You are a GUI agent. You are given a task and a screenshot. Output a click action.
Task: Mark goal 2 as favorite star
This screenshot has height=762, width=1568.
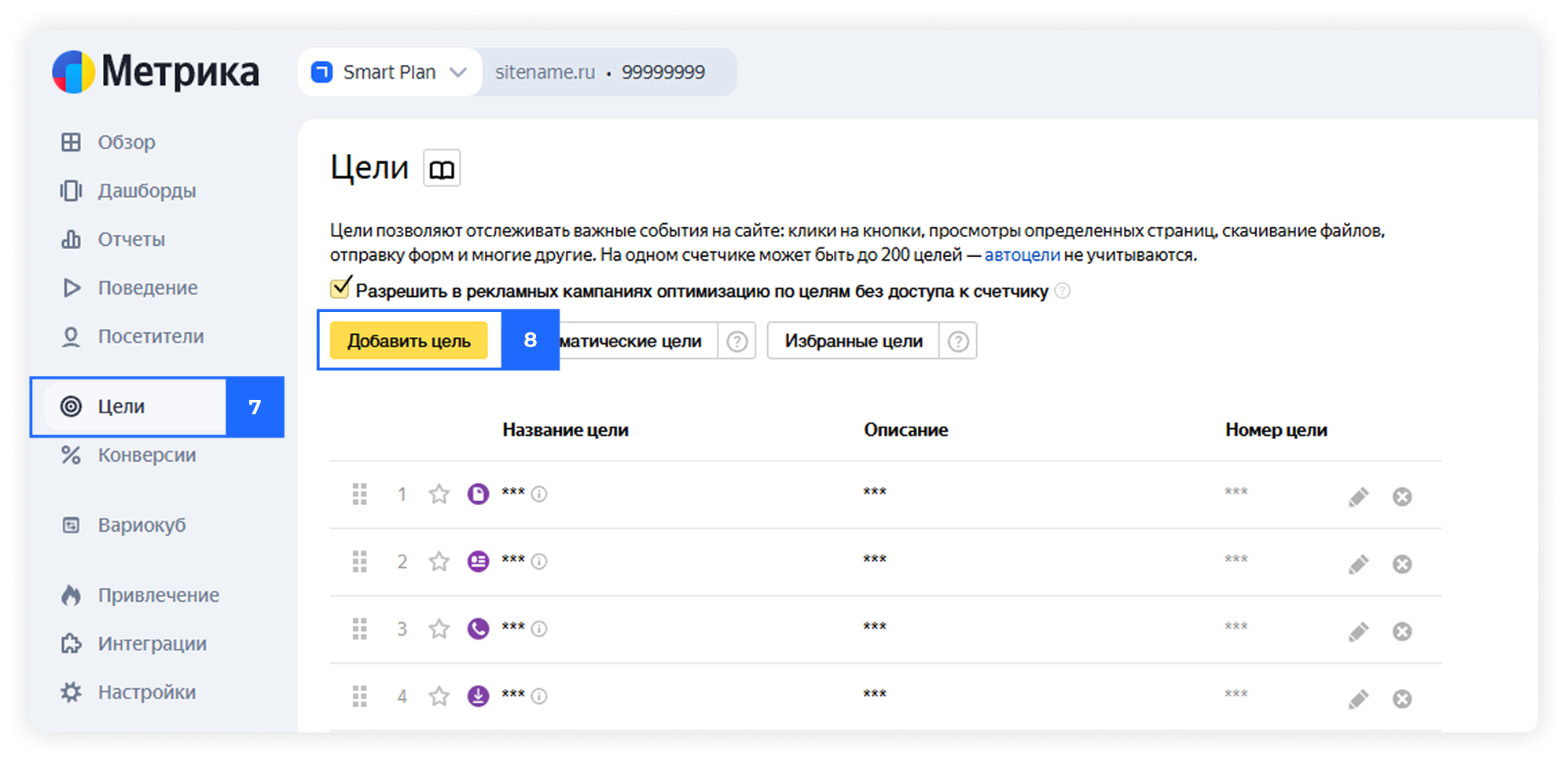pos(439,562)
